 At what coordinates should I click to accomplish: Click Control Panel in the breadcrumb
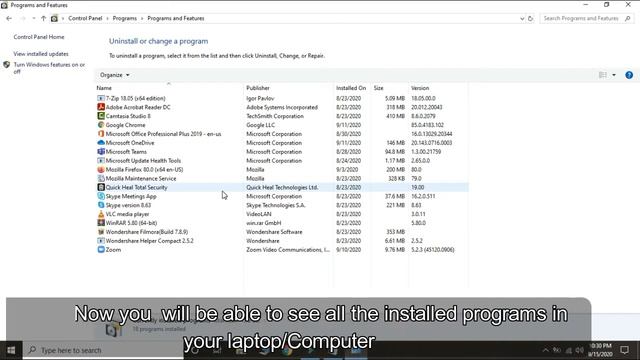click(x=85, y=18)
